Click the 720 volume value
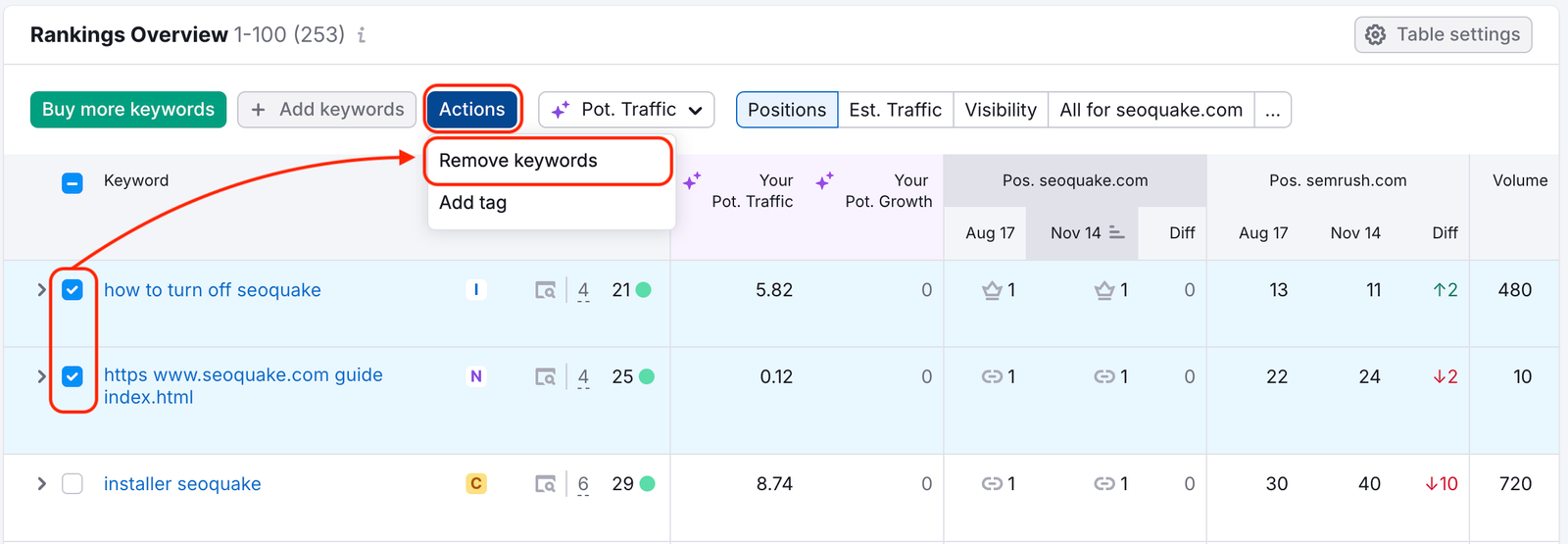The image size is (1568, 544). [1515, 484]
